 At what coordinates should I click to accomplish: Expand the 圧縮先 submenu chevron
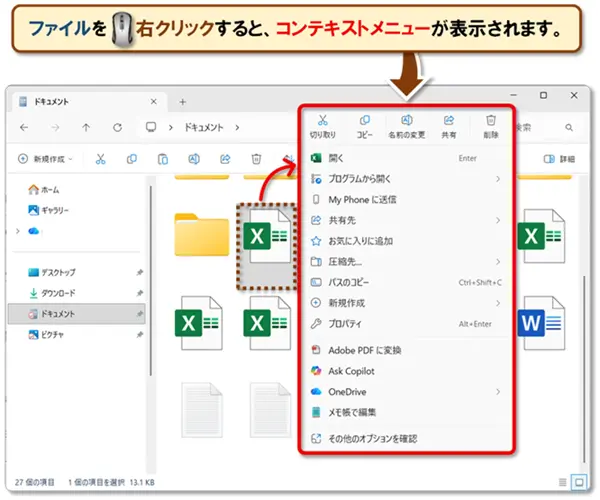pyautogui.click(x=498, y=261)
